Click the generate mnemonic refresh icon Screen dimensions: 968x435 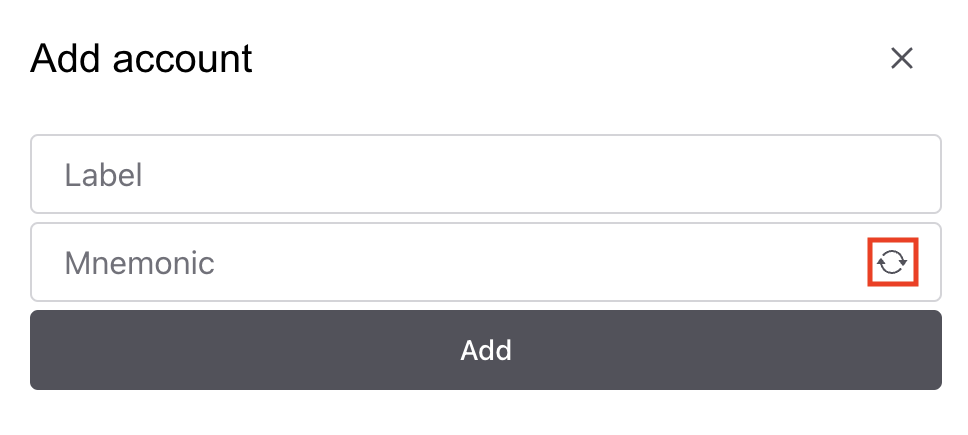[892, 263]
